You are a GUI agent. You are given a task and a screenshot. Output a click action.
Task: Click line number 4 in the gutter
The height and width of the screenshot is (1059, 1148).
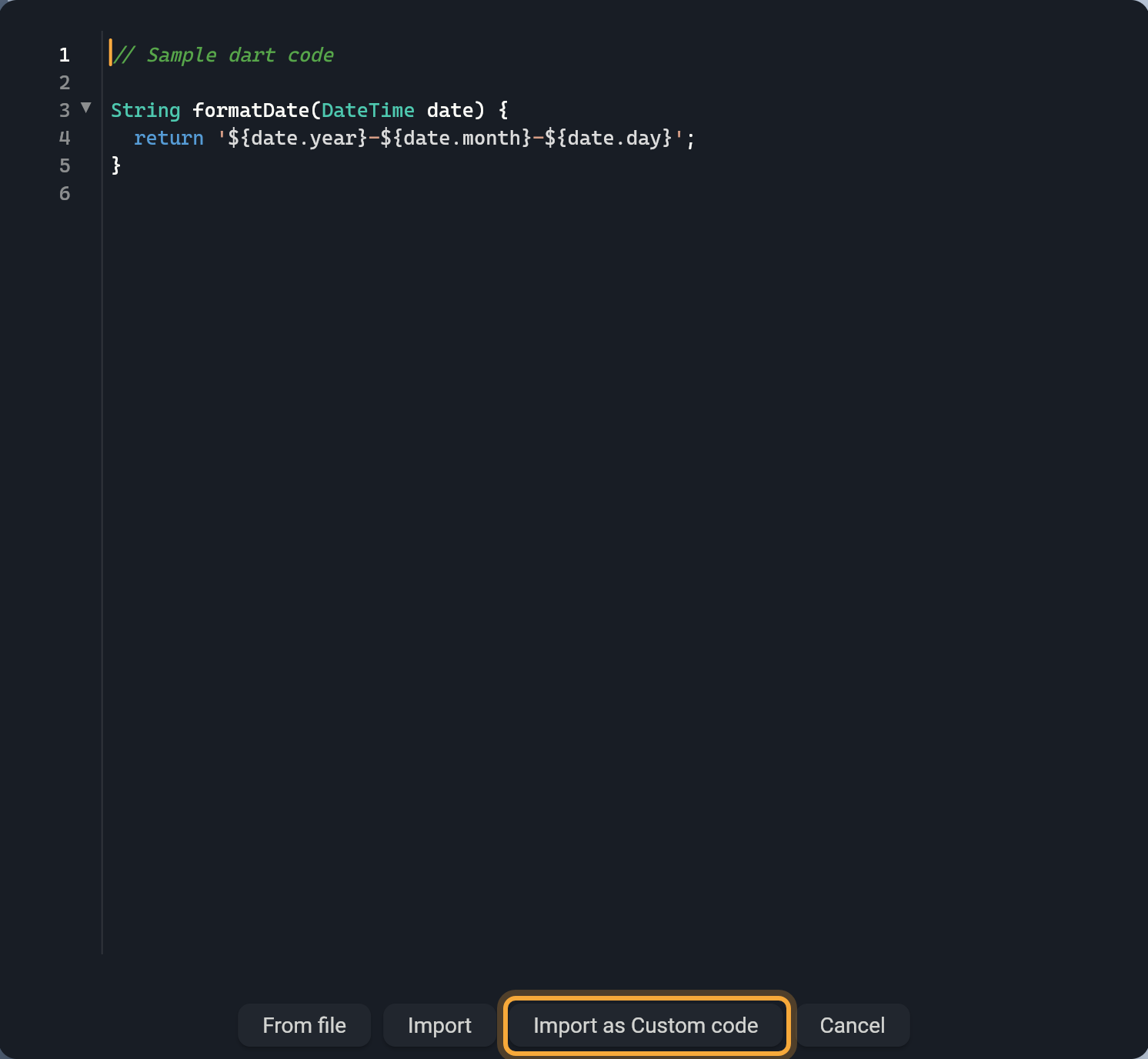coord(65,139)
